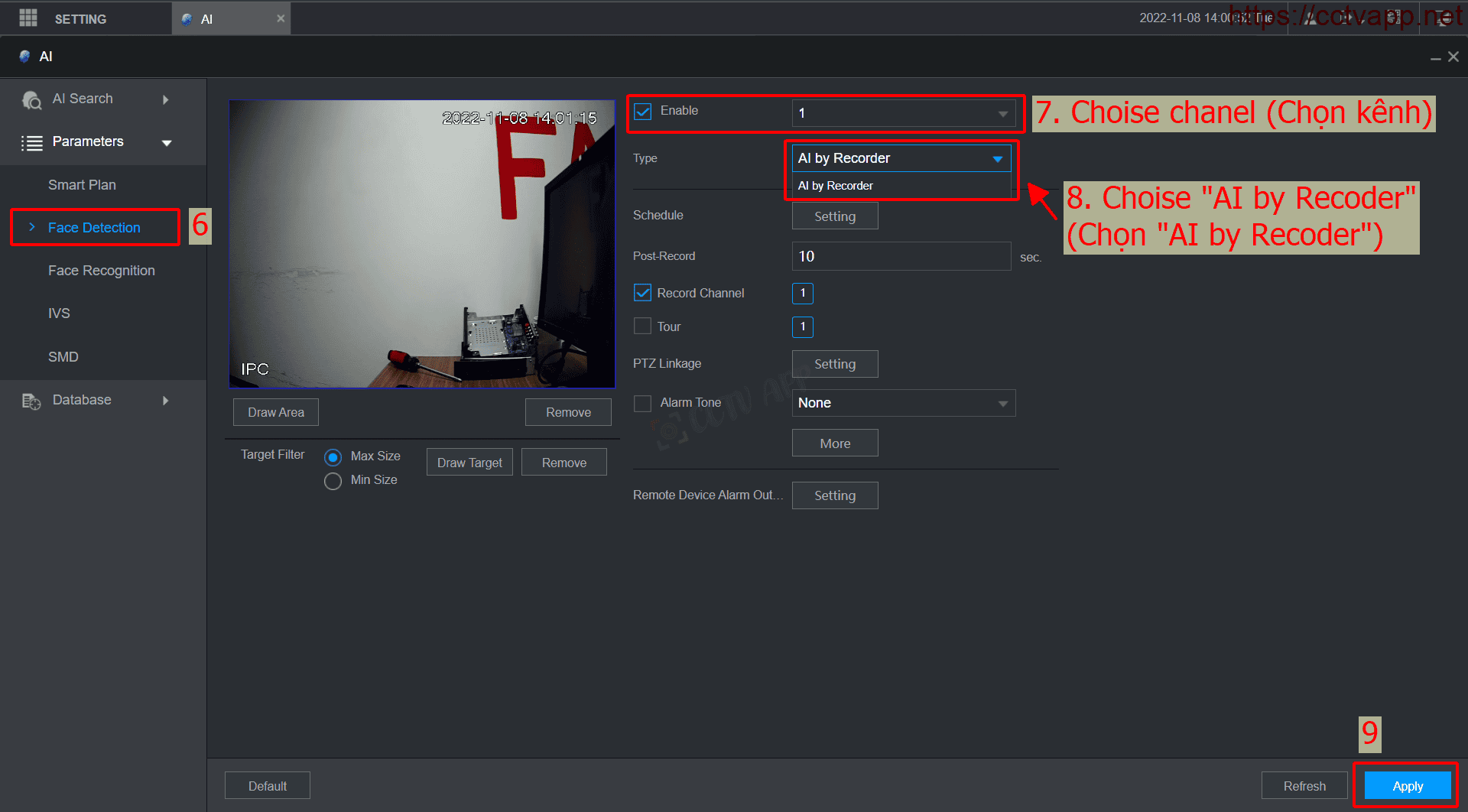Viewport: 1468px width, 812px height.
Task: Click the Post-Record seconds input field
Action: click(x=901, y=256)
